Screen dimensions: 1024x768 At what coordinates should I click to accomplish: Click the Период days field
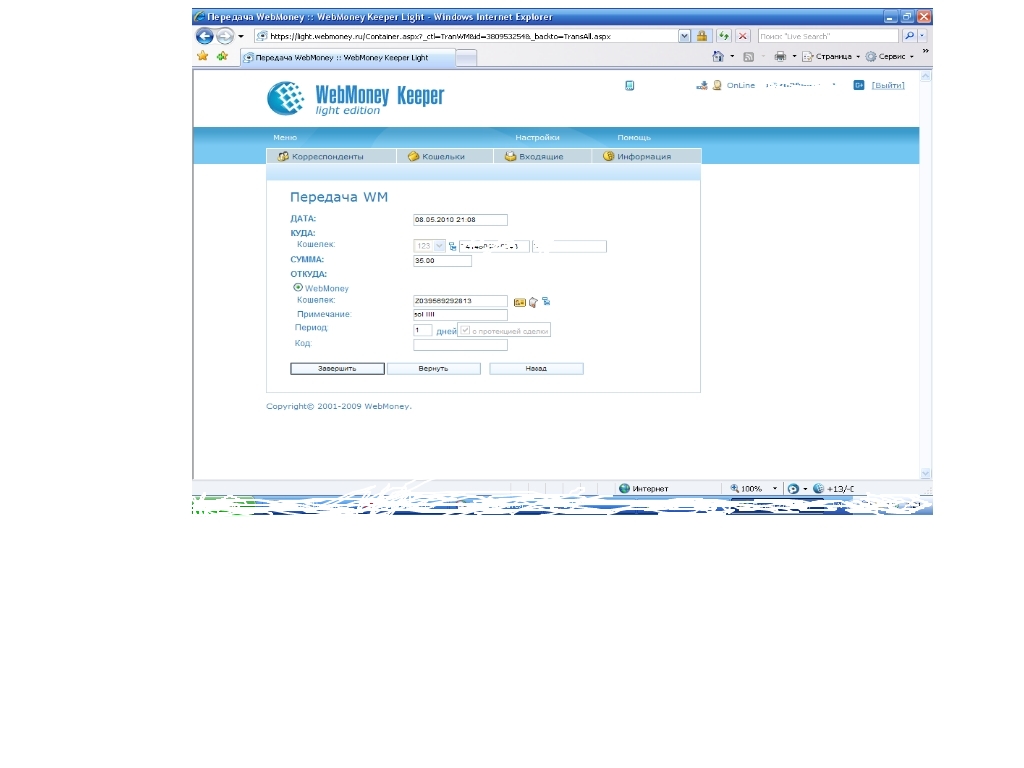(x=423, y=330)
